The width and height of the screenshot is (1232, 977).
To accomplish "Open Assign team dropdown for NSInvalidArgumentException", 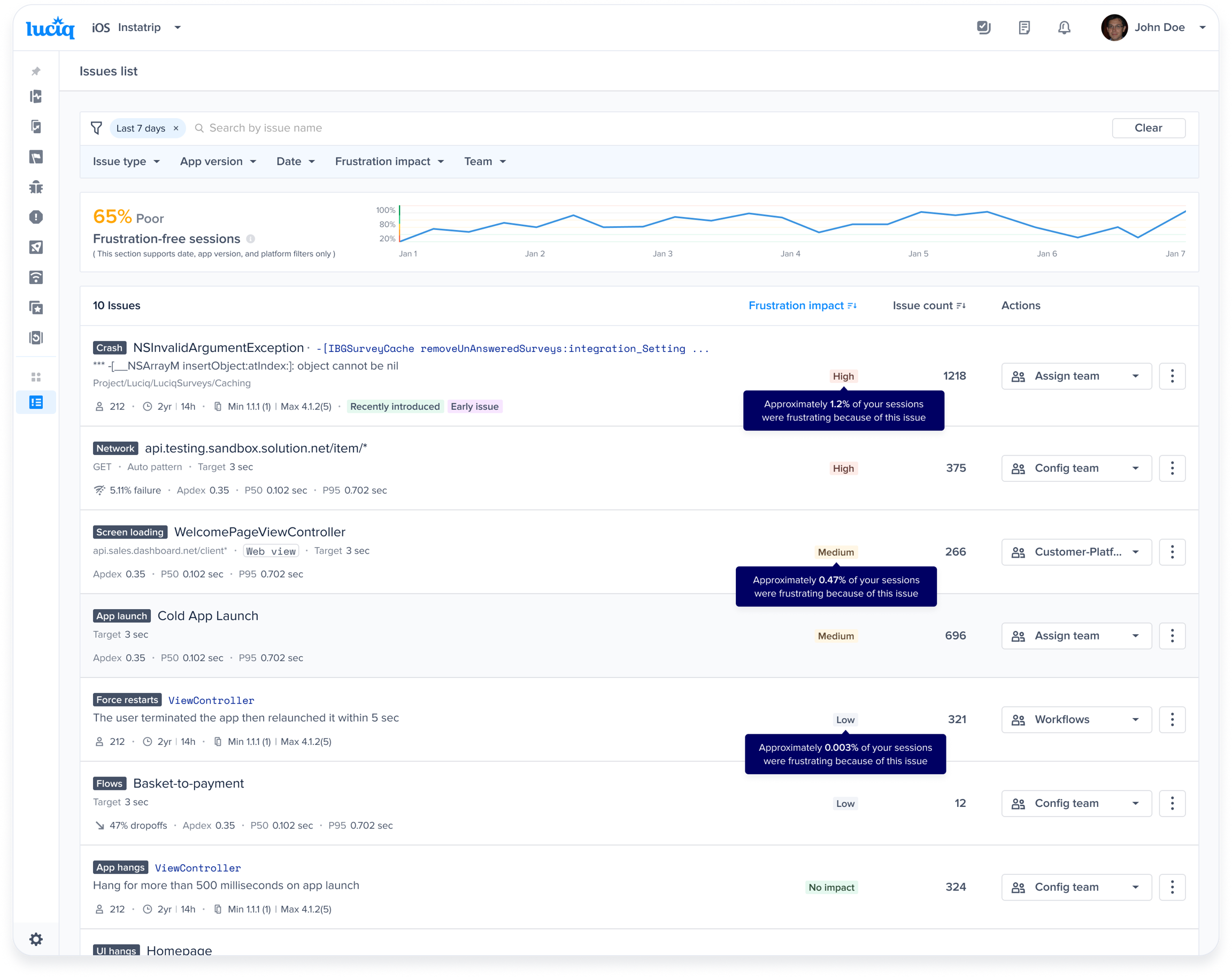I will [x=1076, y=376].
